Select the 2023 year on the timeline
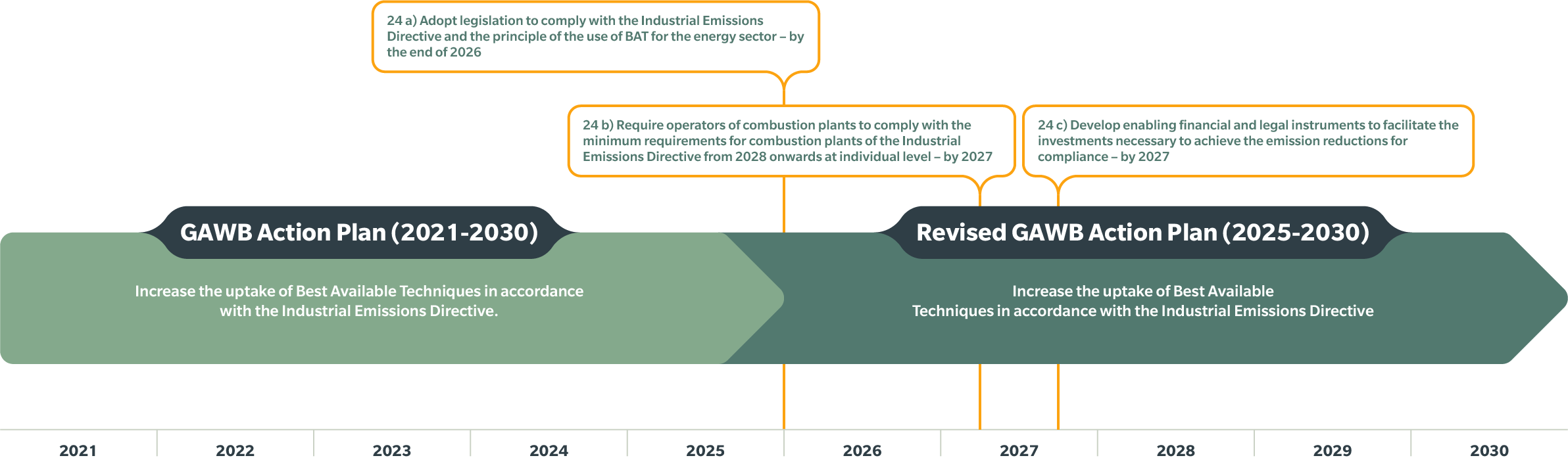 [x=392, y=450]
